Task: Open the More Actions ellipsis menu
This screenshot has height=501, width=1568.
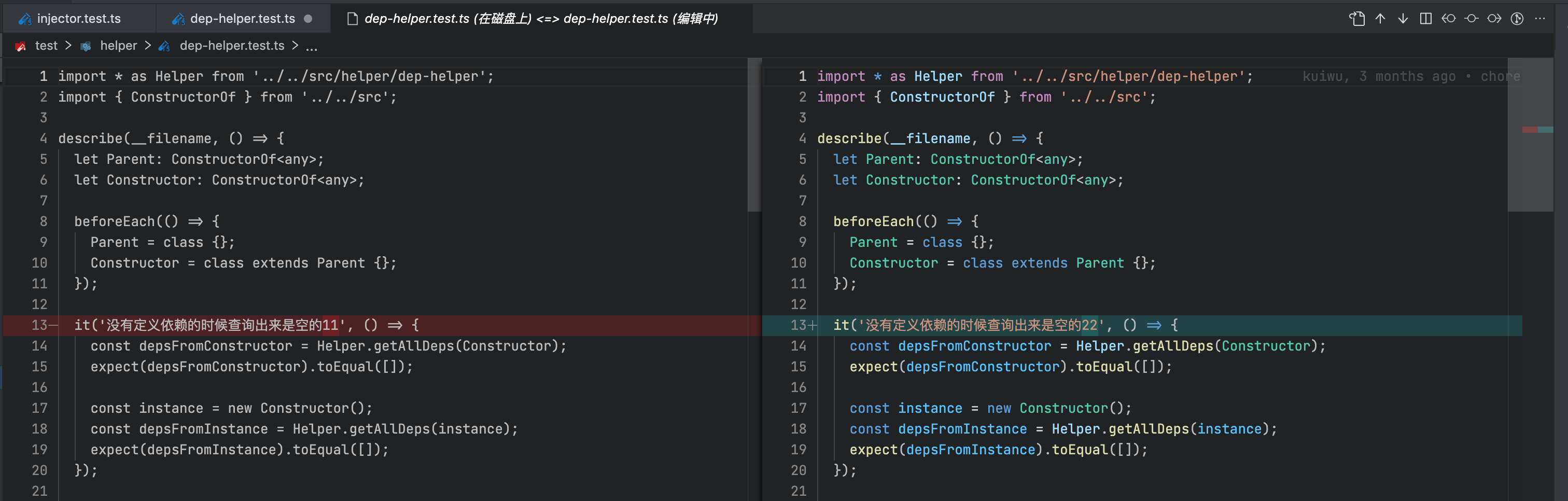Action: (x=1540, y=19)
